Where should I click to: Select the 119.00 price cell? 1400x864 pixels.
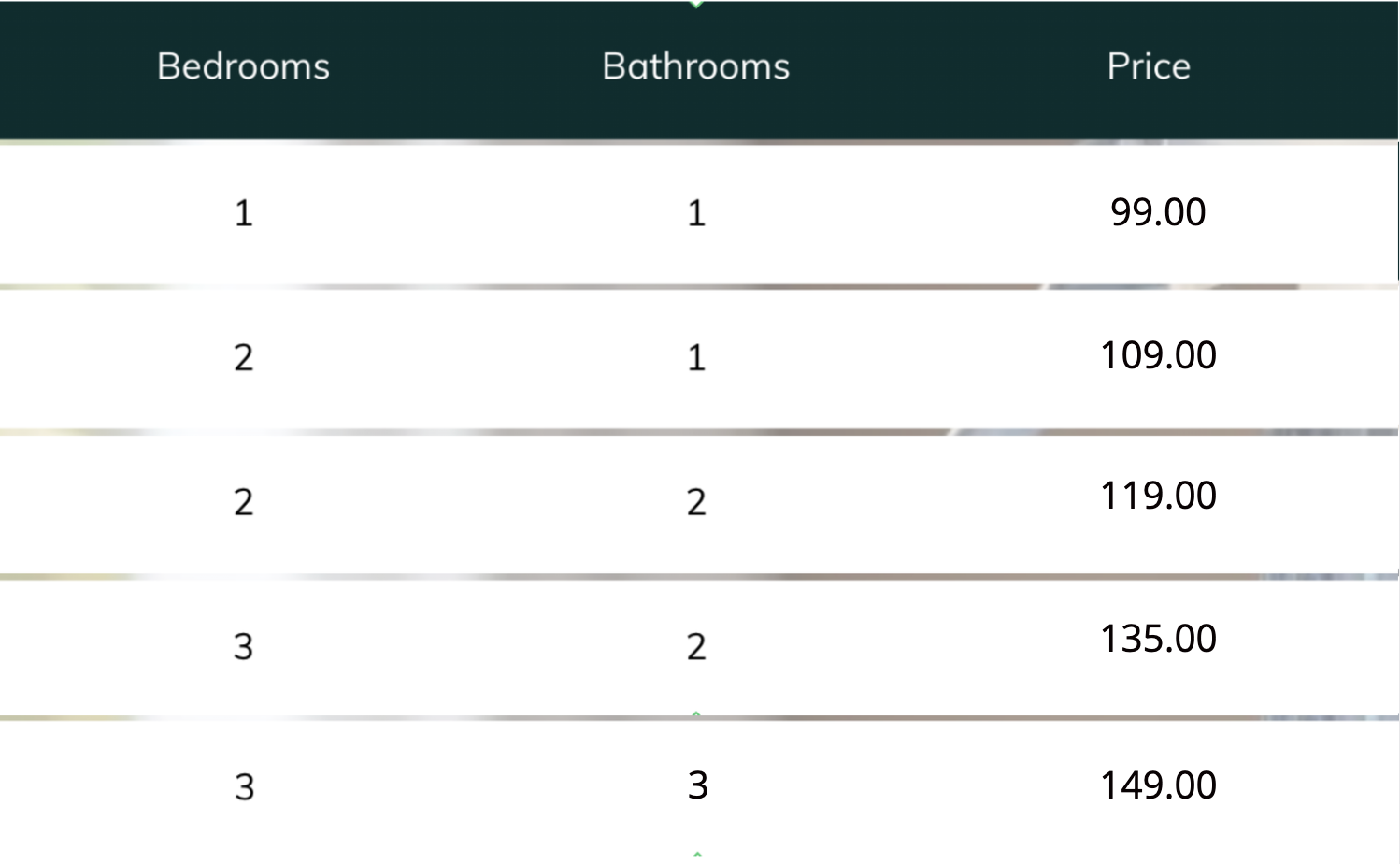[x=1158, y=496]
